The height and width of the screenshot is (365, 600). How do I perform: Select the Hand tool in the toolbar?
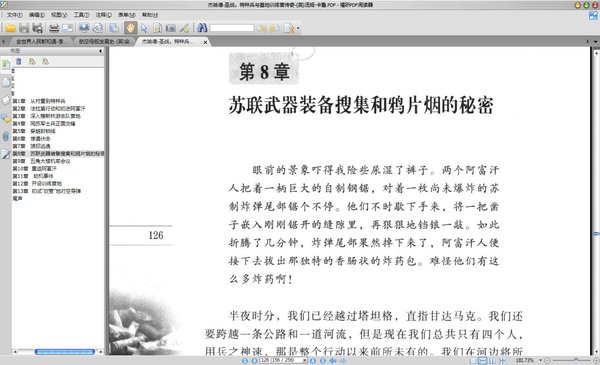coord(130,28)
